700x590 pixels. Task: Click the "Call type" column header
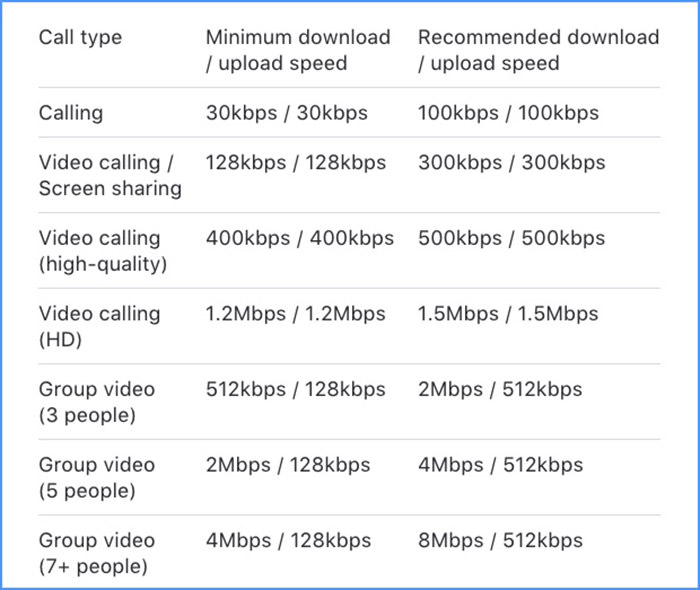[x=80, y=37]
